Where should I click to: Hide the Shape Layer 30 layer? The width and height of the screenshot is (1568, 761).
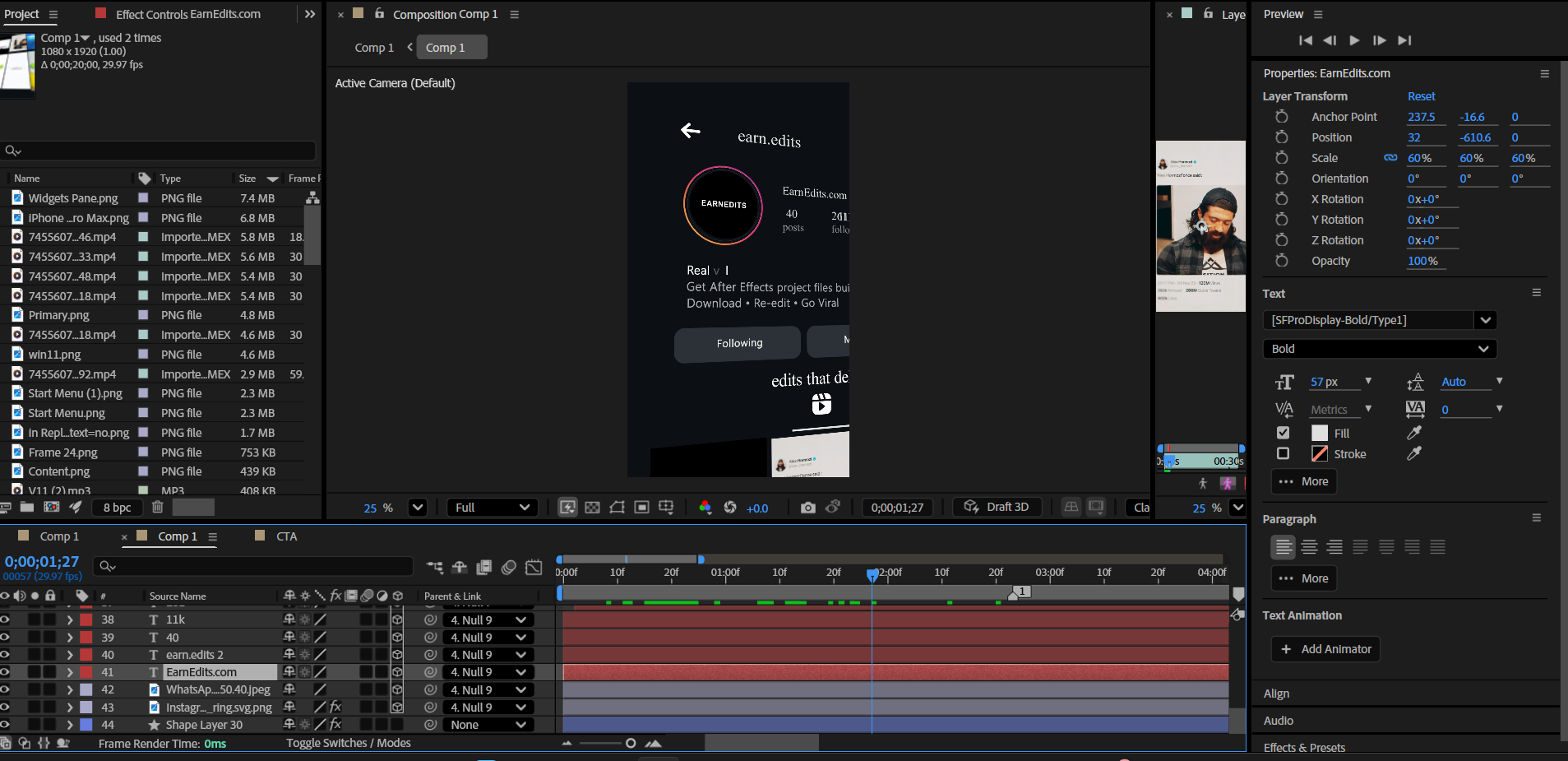[x=6, y=725]
